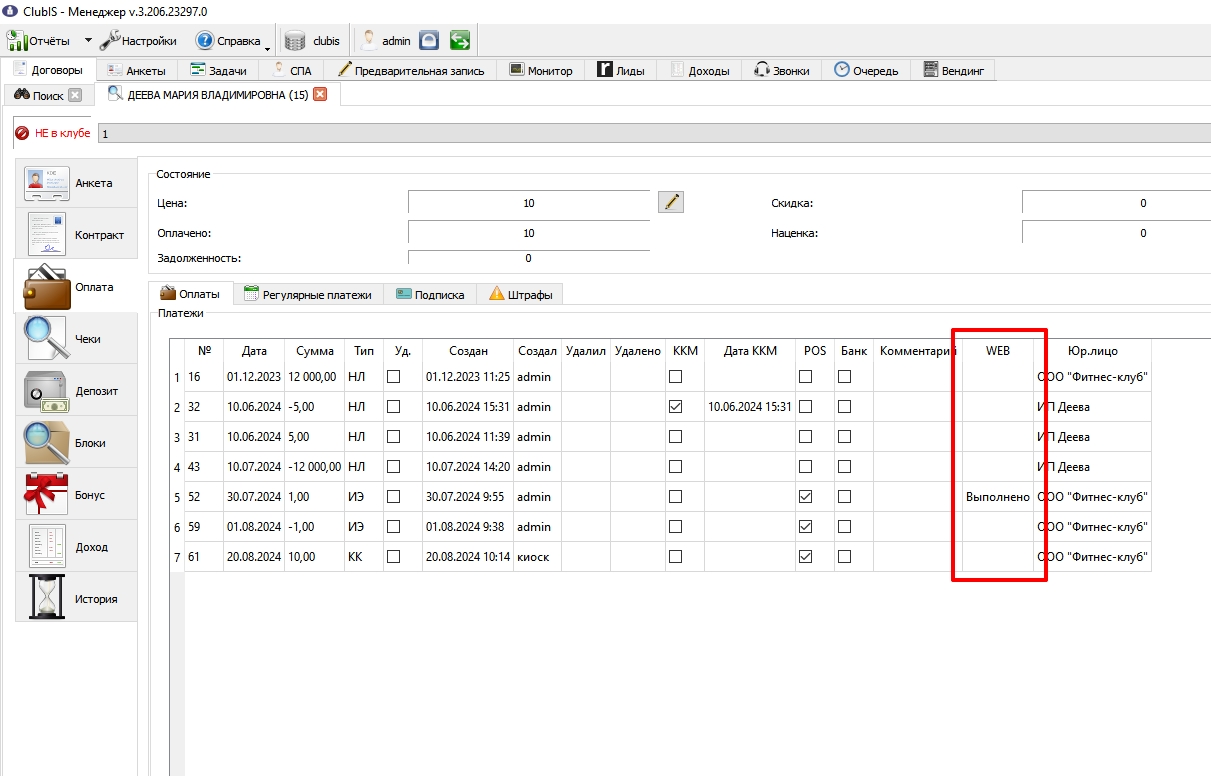Switch to the Договоры tab
This screenshot has height=776, width=1211.
48,70
